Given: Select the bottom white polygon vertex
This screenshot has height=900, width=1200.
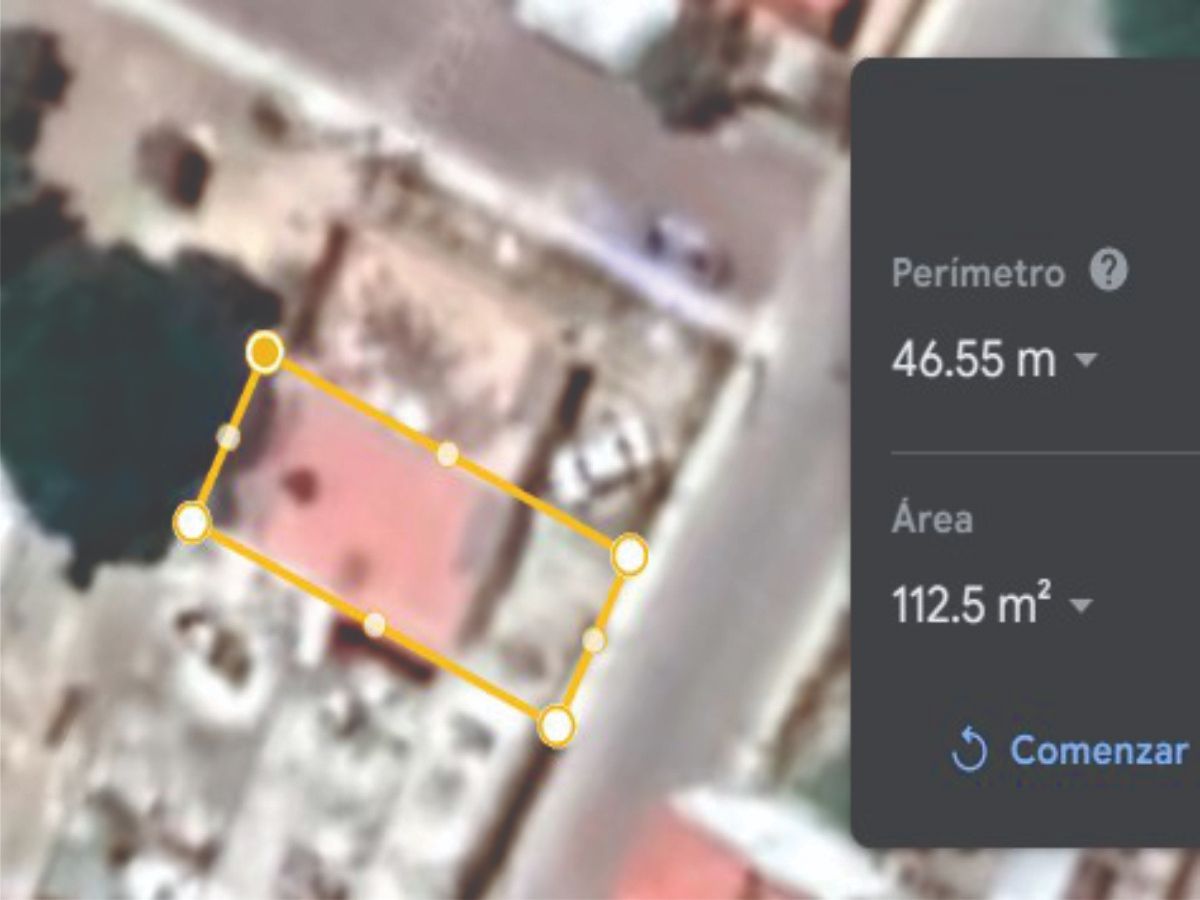Looking at the screenshot, I should (556, 726).
